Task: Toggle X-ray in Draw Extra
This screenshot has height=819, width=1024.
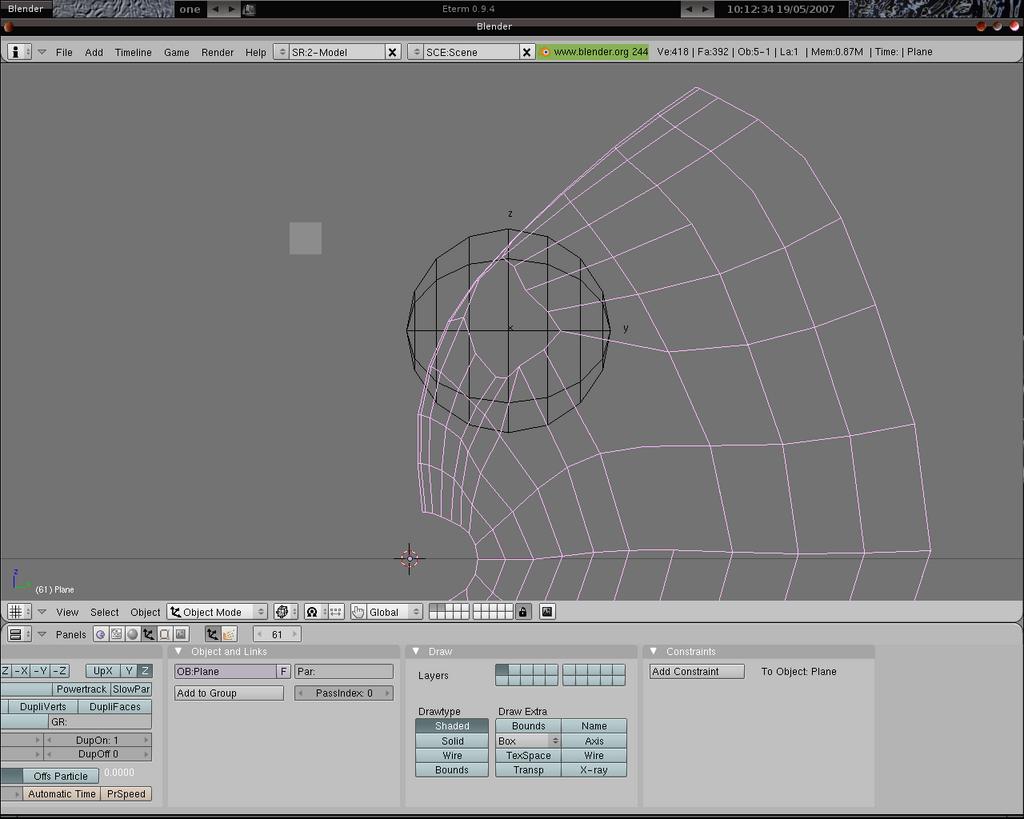Action: (594, 770)
